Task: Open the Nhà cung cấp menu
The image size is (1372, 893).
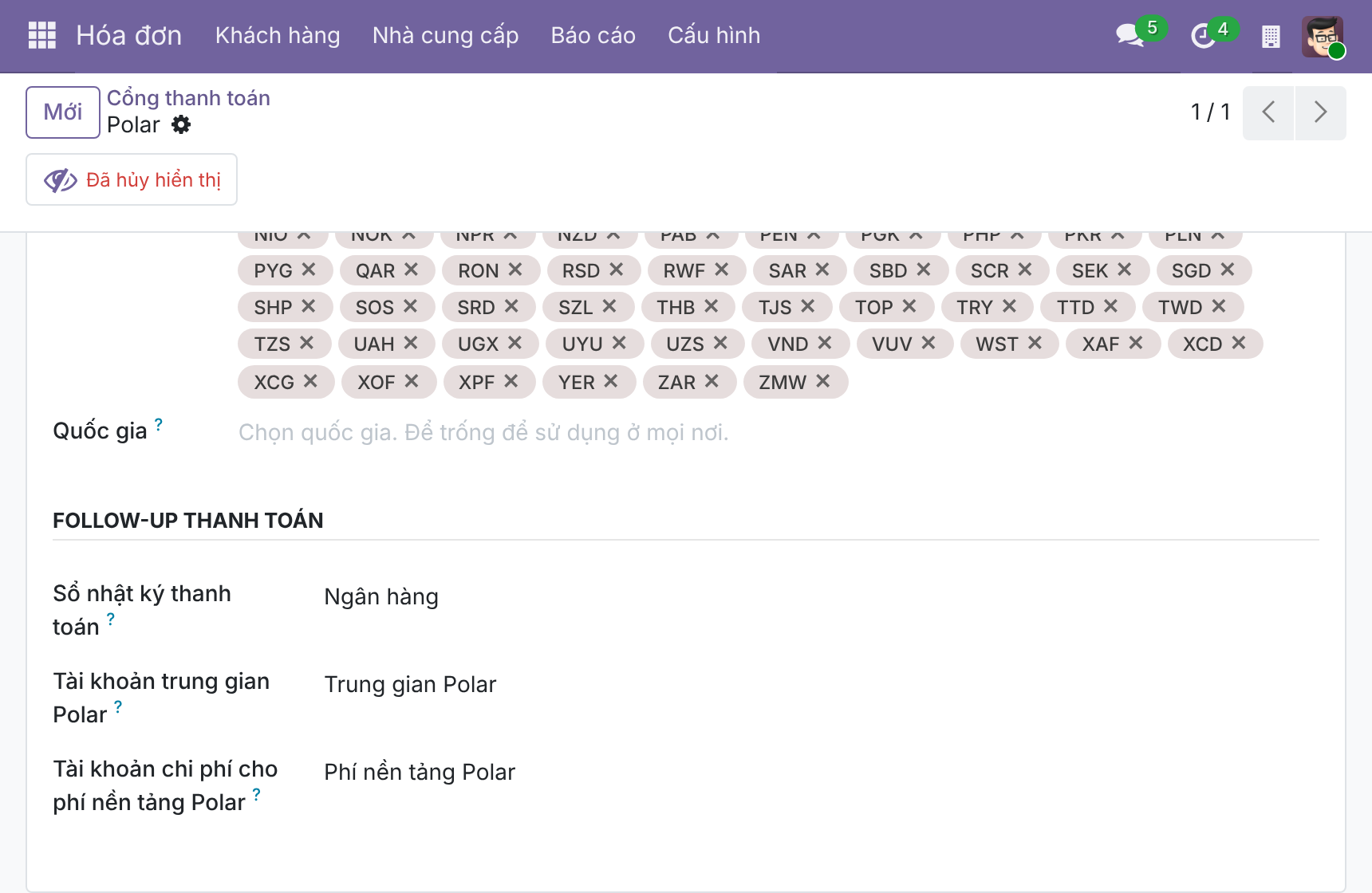Action: (x=445, y=36)
